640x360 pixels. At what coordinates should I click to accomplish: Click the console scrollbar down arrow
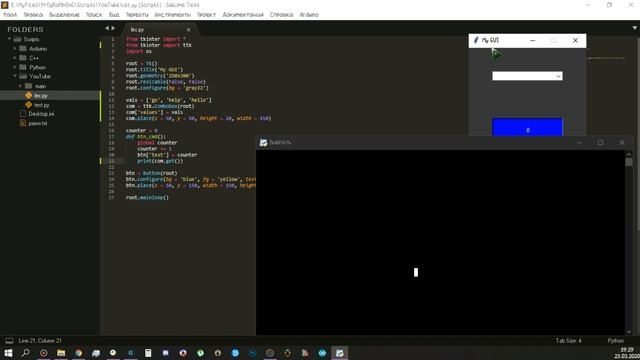(629, 332)
